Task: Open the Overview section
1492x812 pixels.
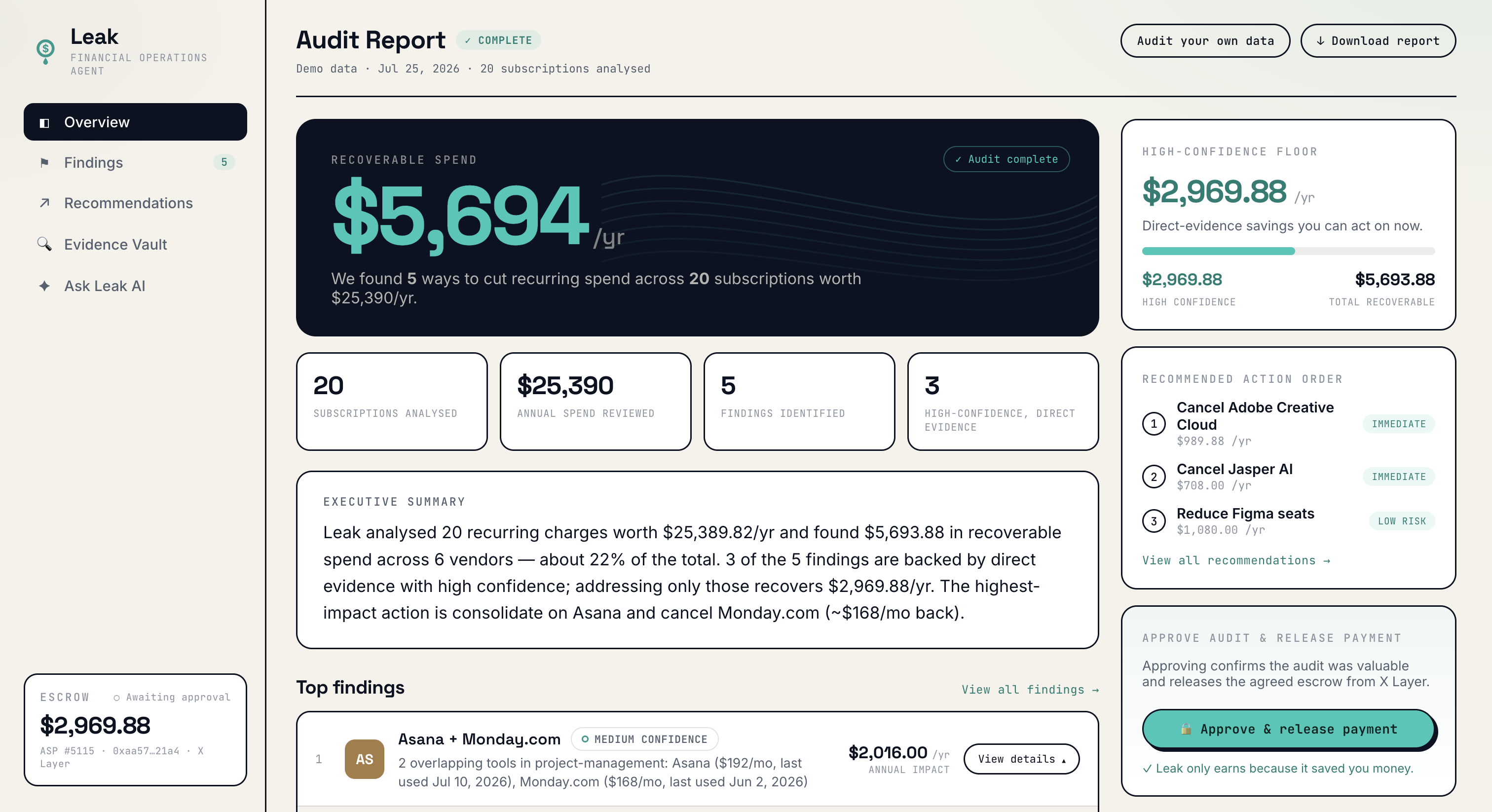Action: pyautogui.click(x=135, y=122)
